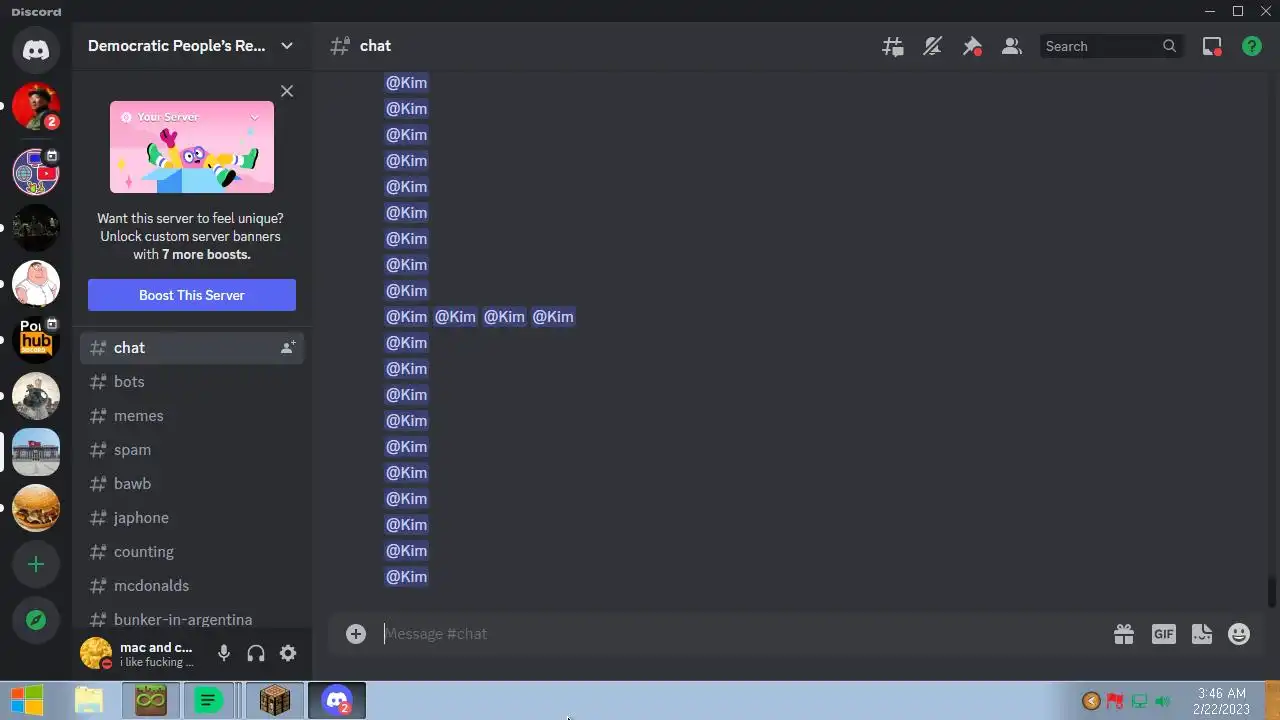
Task: Click Discord icon in taskbar
Action: click(x=337, y=700)
